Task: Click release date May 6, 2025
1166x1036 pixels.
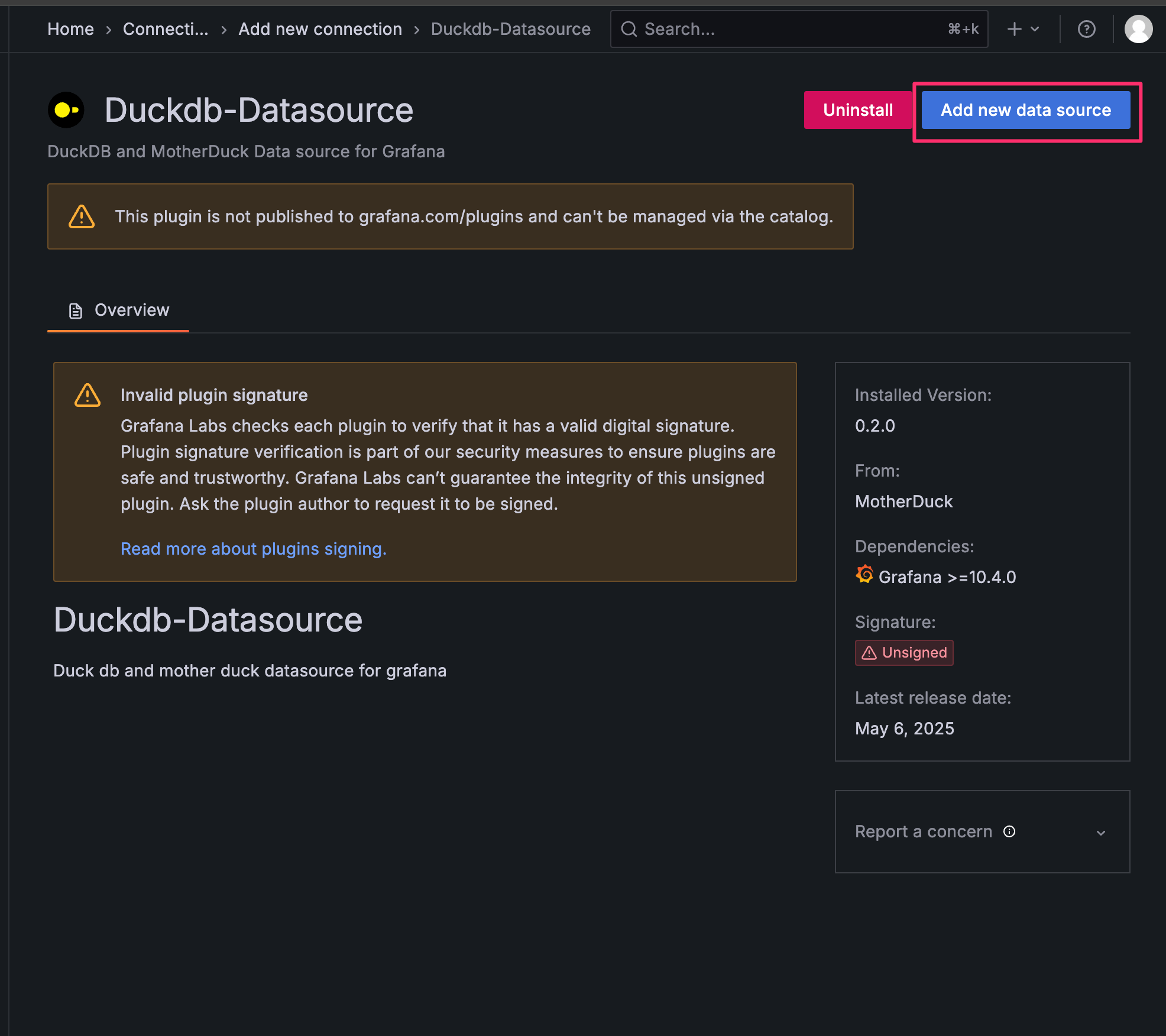Action: 905,729
